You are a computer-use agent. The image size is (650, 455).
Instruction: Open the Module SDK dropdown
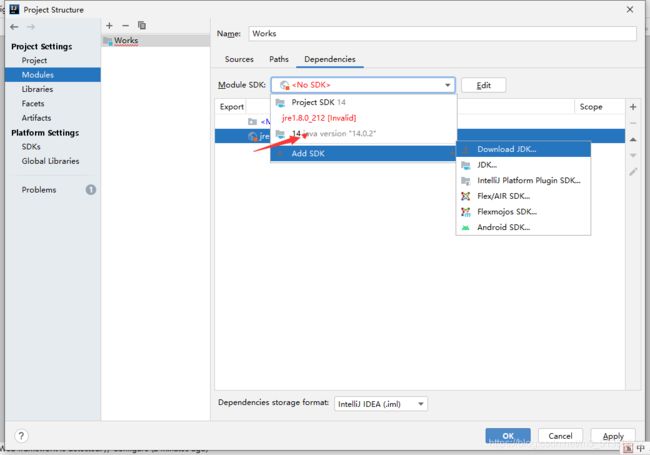(363, 85)
